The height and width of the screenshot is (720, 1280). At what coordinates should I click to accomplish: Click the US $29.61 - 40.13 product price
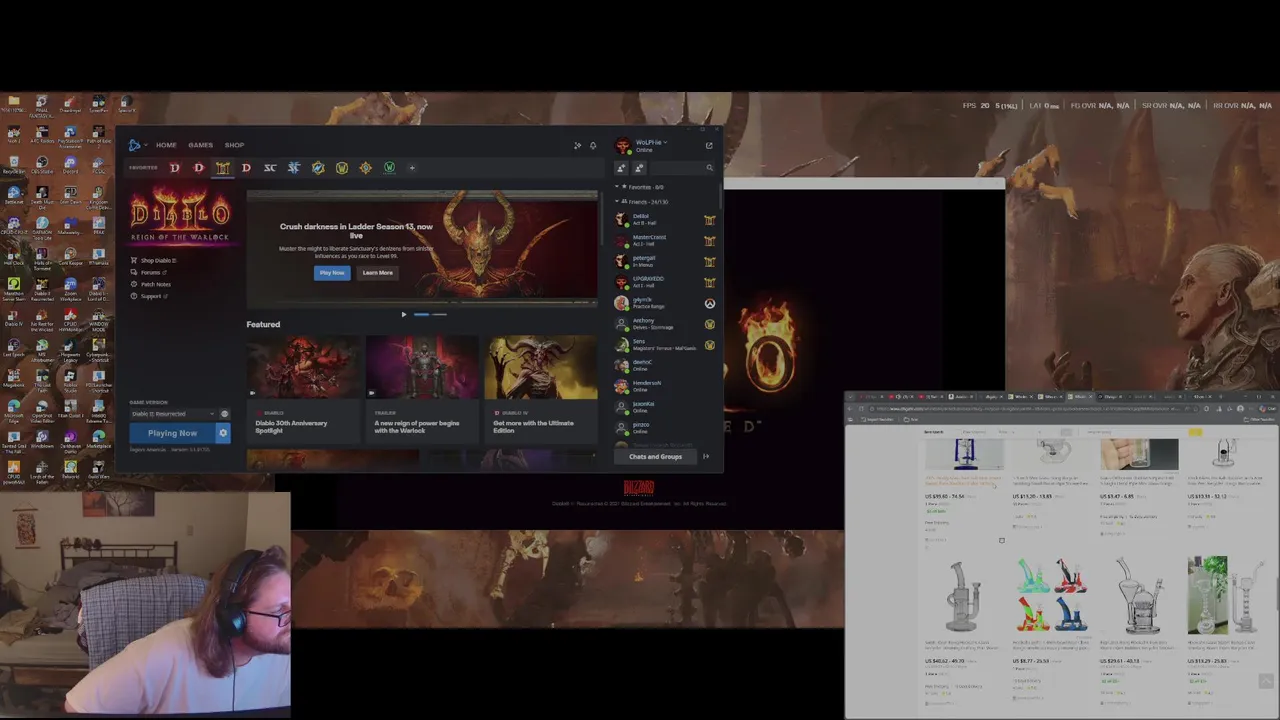(x=1119, y=661)
